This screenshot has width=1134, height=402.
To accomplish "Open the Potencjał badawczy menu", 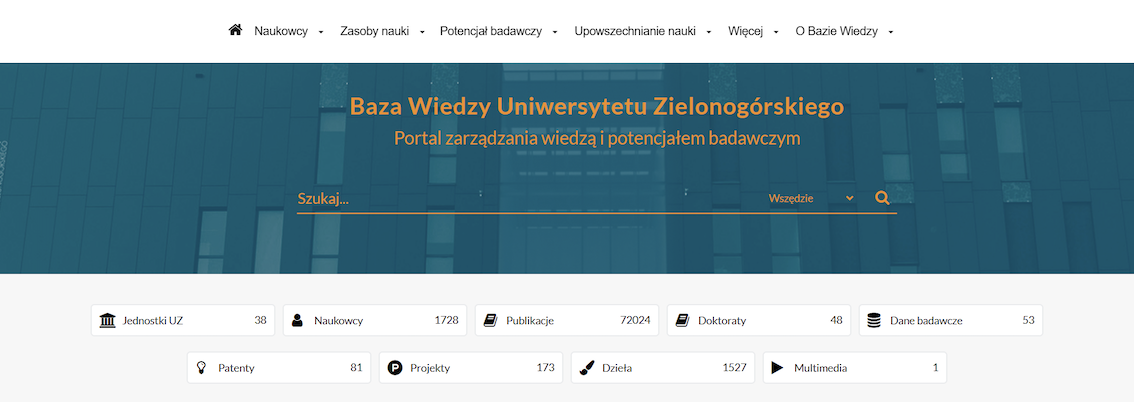I will 491,31.
